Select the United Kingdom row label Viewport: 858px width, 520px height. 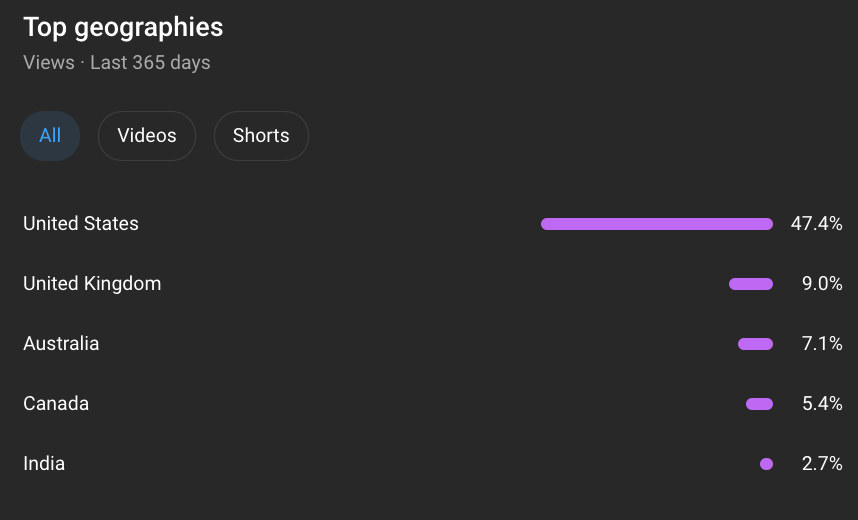[92, 284]
